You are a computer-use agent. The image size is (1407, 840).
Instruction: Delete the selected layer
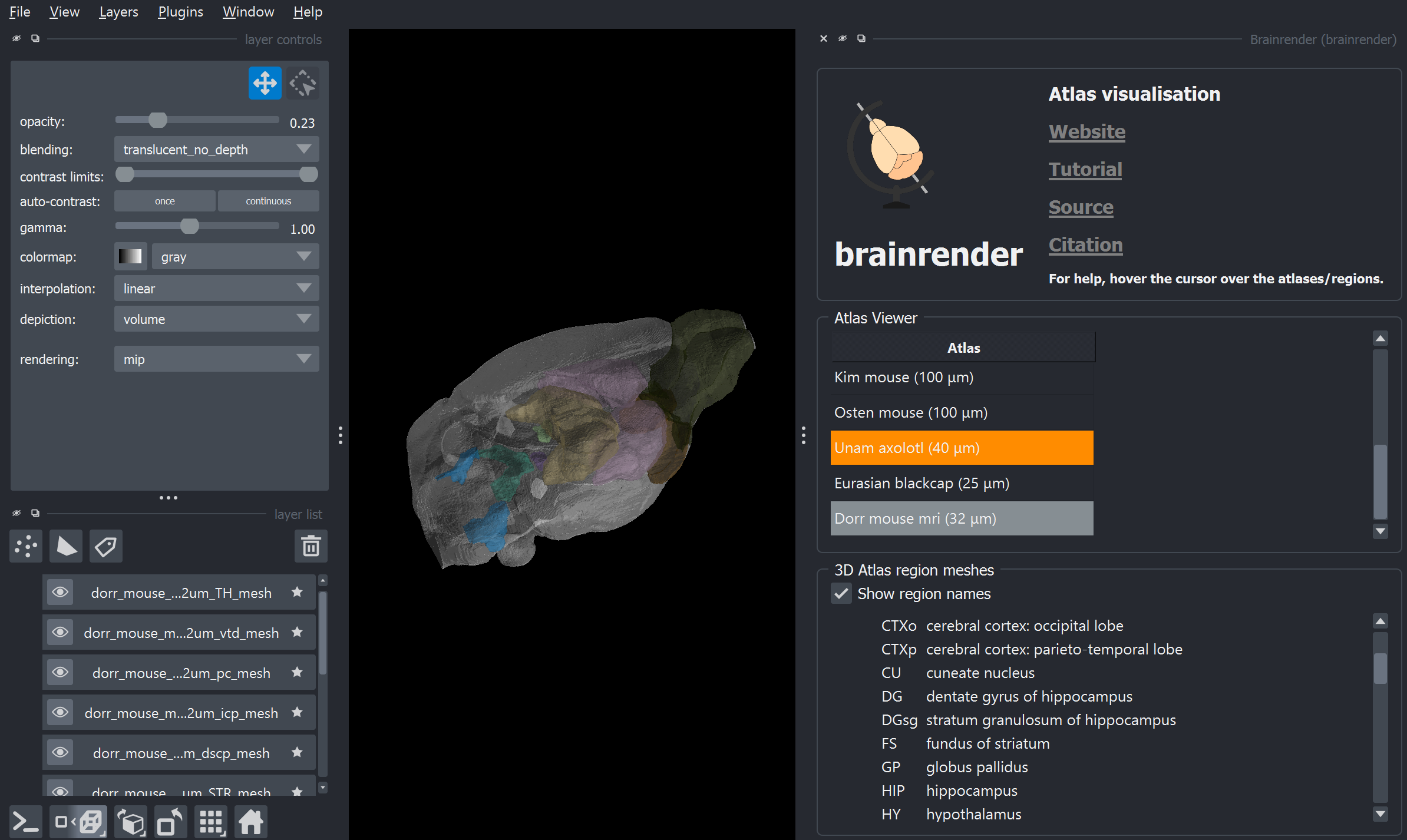pyautogui.click(x=311, y=546)
